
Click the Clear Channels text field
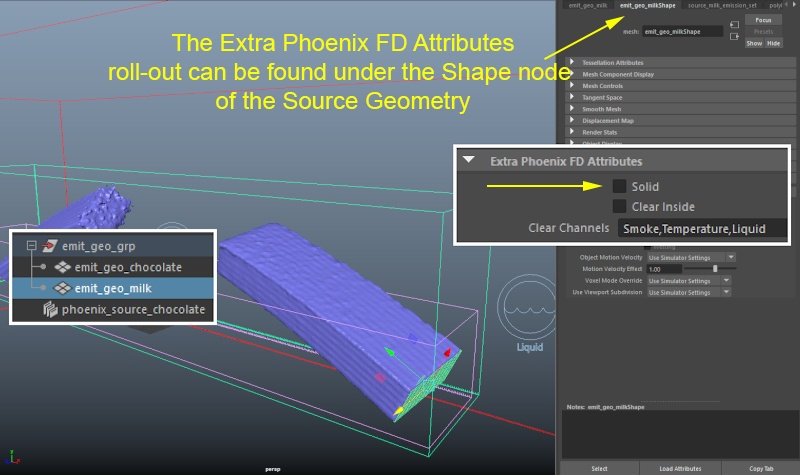coord(702,228)
